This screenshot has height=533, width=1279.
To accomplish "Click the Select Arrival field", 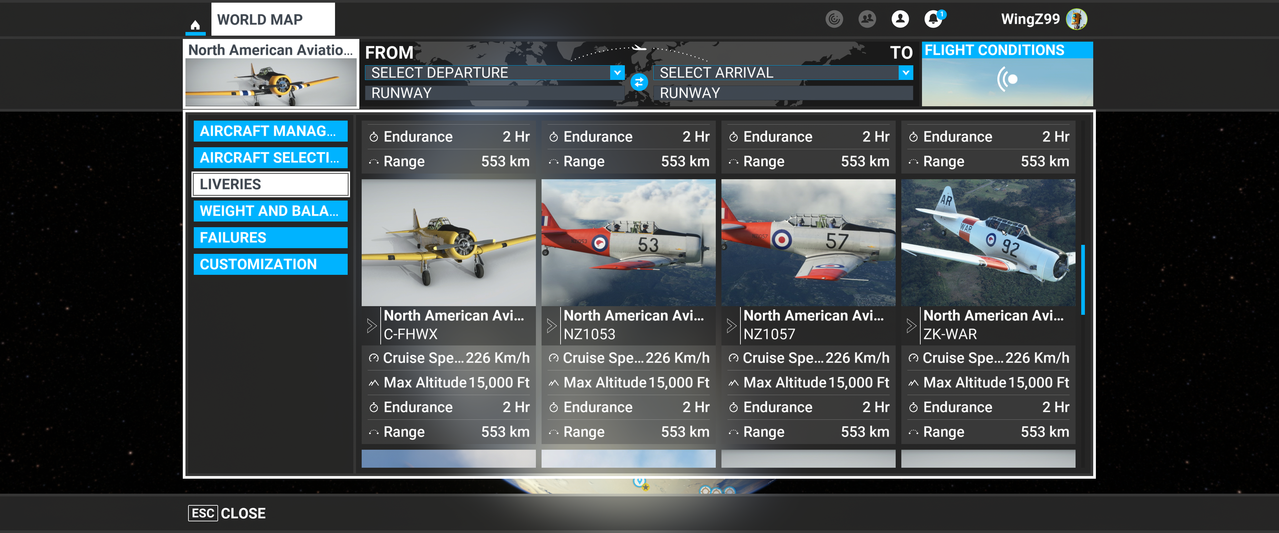I will 783,73.
